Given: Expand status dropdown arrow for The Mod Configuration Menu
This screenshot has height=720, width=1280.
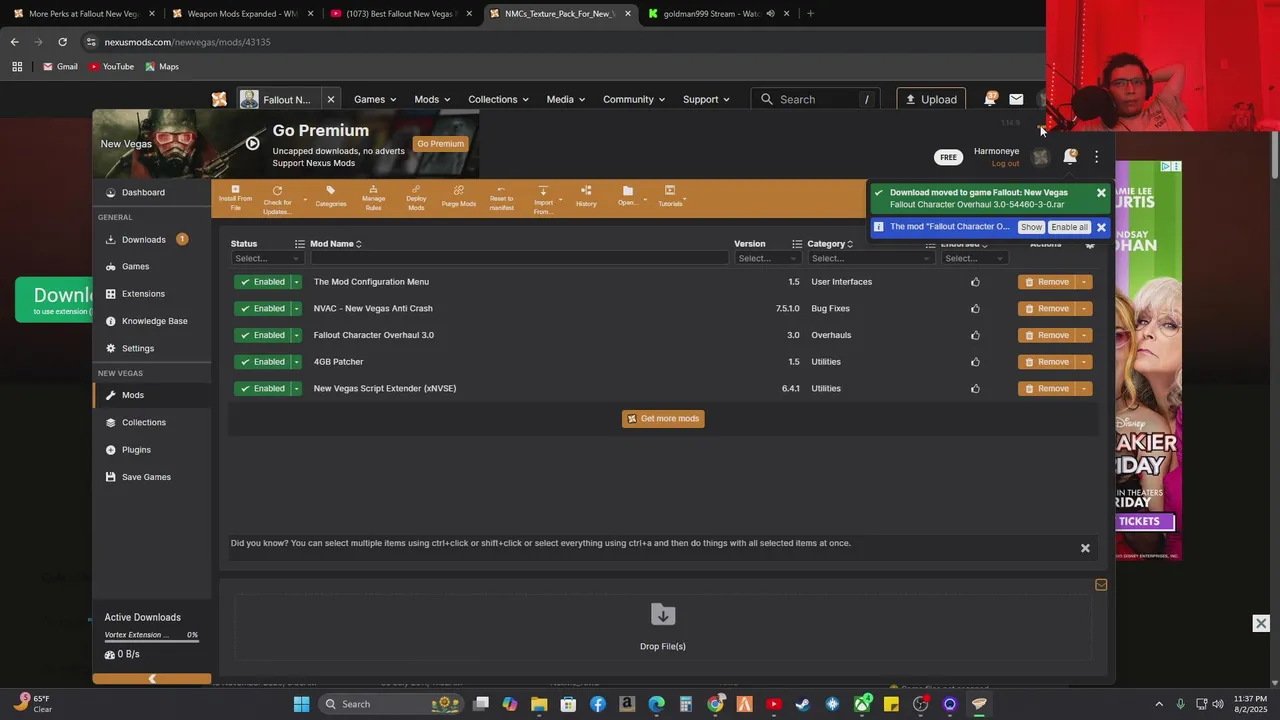Looking at the screenshot, I should pyautogui.click(x=296, y=282).
